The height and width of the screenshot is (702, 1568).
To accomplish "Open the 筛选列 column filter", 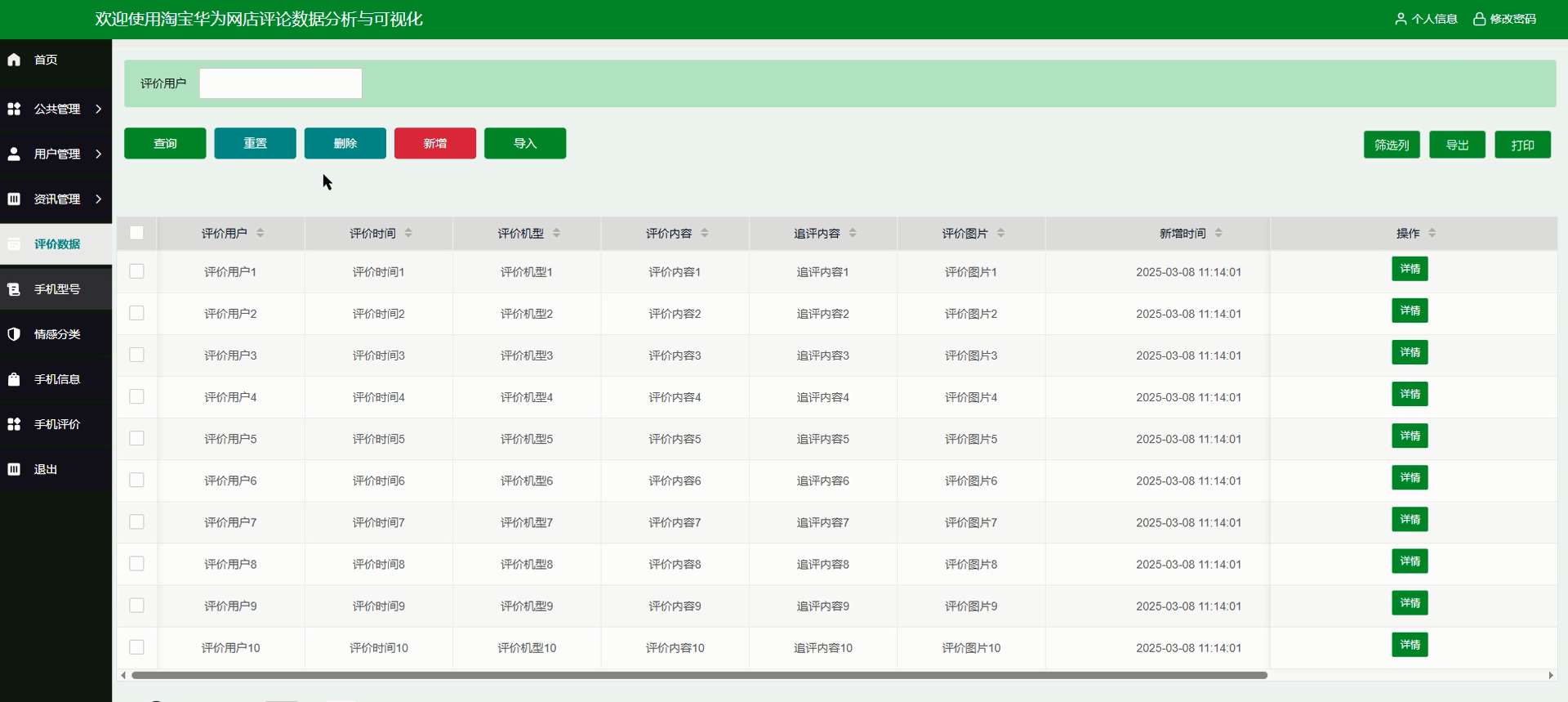I will point(1392,145).
